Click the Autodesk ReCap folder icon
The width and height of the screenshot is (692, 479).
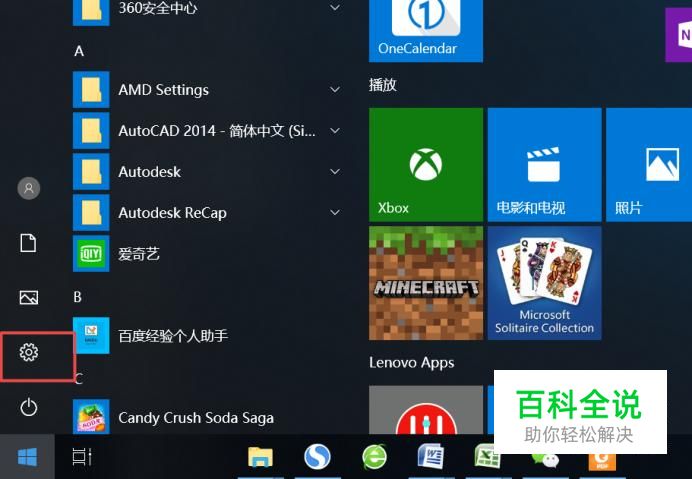click(x=91, y=212)
